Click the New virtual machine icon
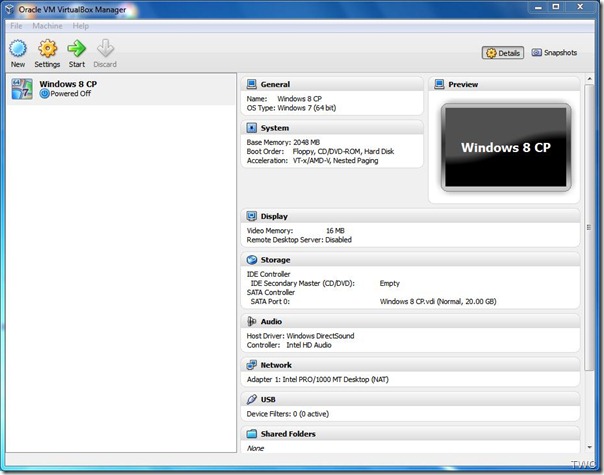The width and height of the screenshot is (604, 475). [18, 49]
